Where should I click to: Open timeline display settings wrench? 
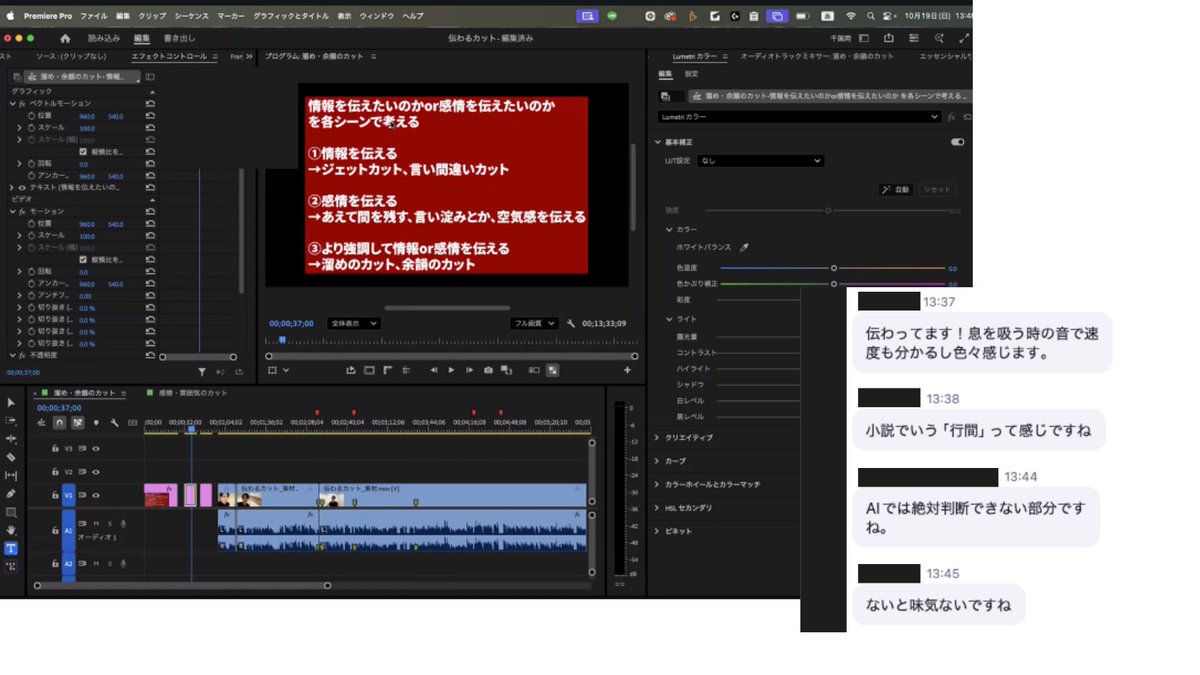[x=115, y=422]
